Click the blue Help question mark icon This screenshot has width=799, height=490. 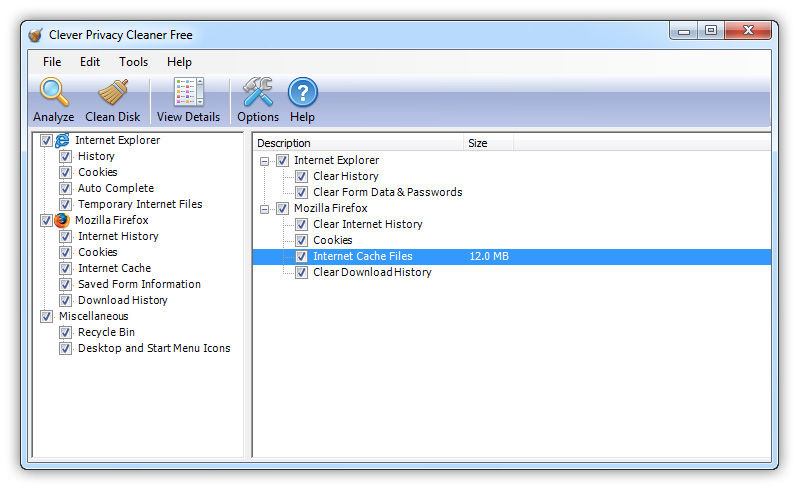tap(303, 92)
